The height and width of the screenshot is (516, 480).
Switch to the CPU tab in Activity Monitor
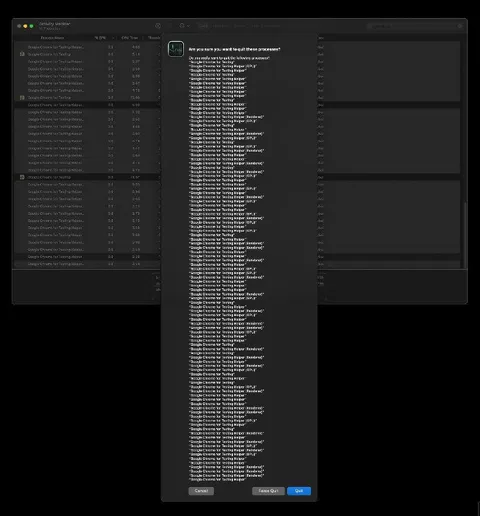click(203, 26)
